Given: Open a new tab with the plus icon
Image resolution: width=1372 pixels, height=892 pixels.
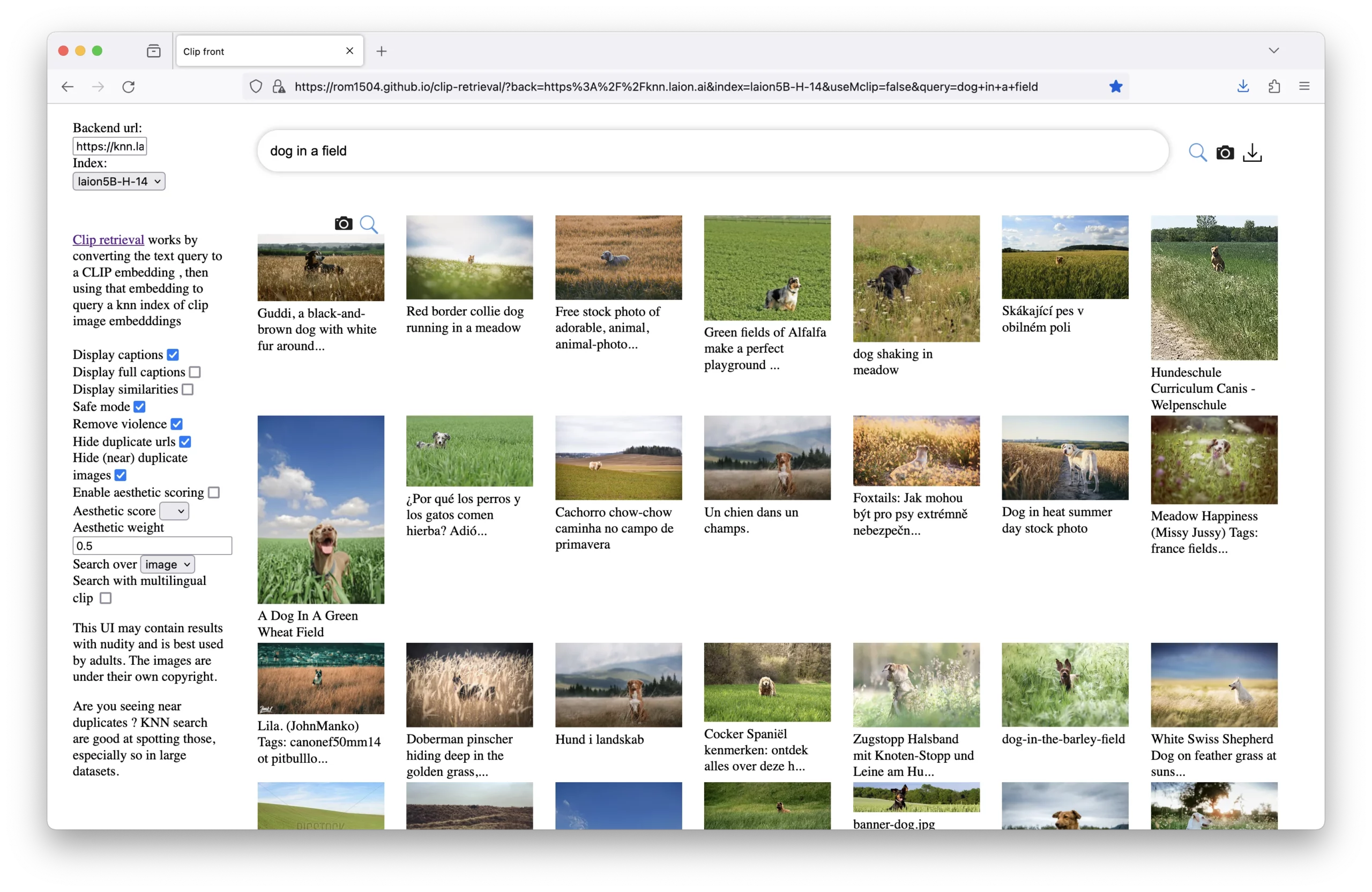Looking at the screenshot, I should tap(381, 51).
